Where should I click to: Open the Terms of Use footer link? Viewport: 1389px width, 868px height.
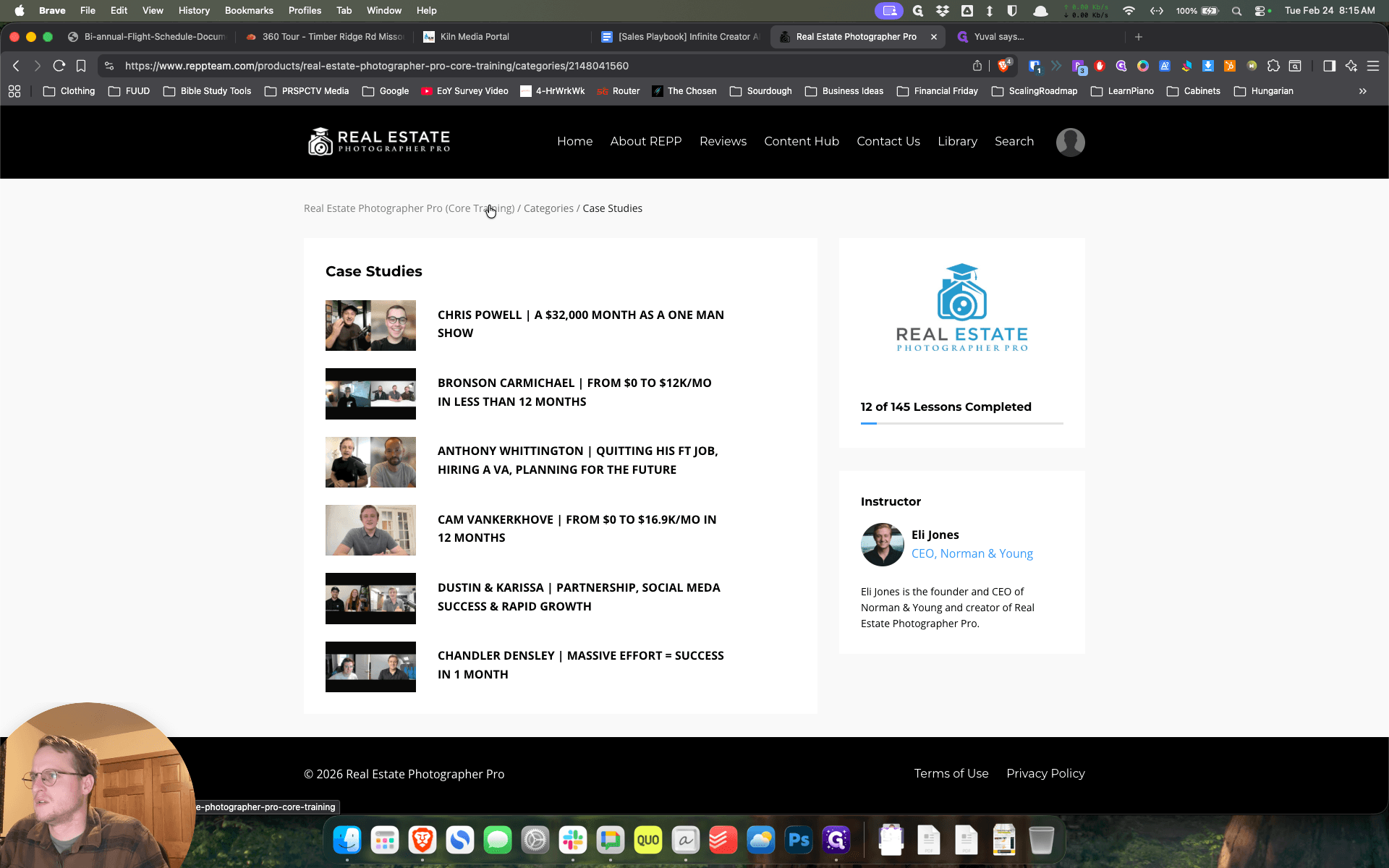951,774
